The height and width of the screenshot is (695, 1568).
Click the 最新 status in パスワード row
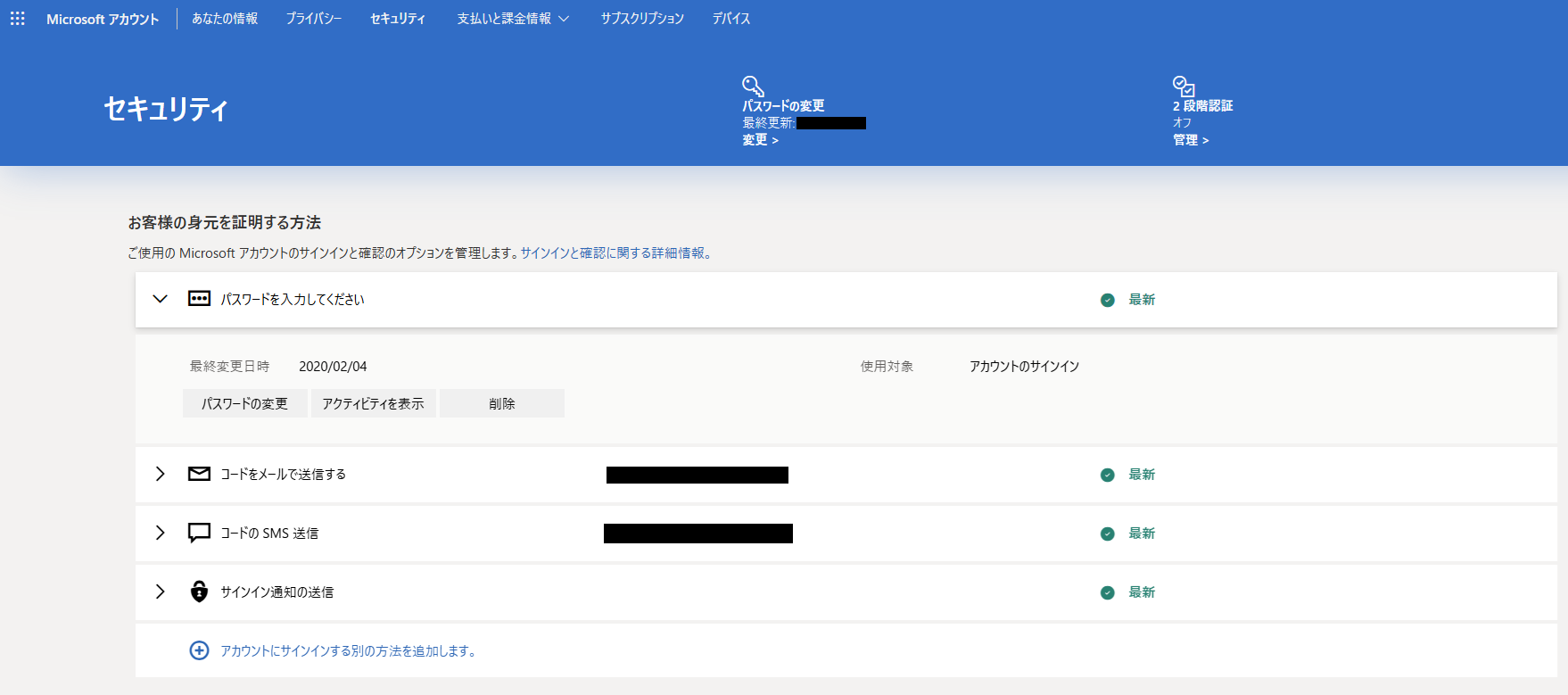(x=1142, y=300)
